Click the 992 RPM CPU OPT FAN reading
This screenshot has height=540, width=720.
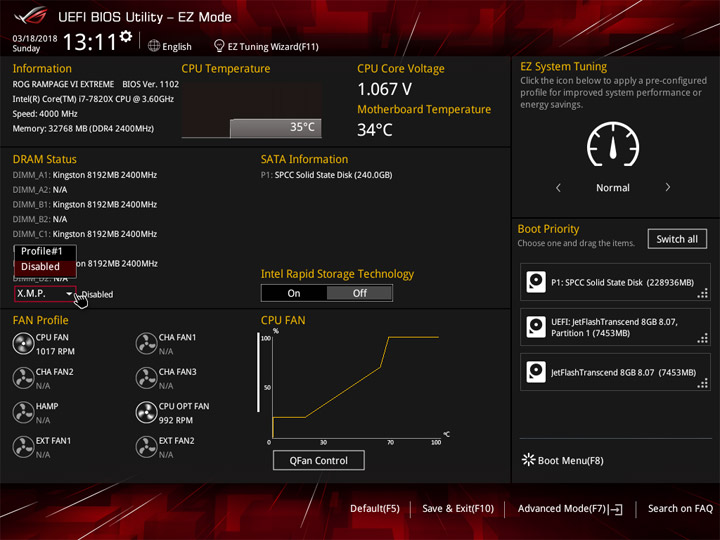pos(176,420)
